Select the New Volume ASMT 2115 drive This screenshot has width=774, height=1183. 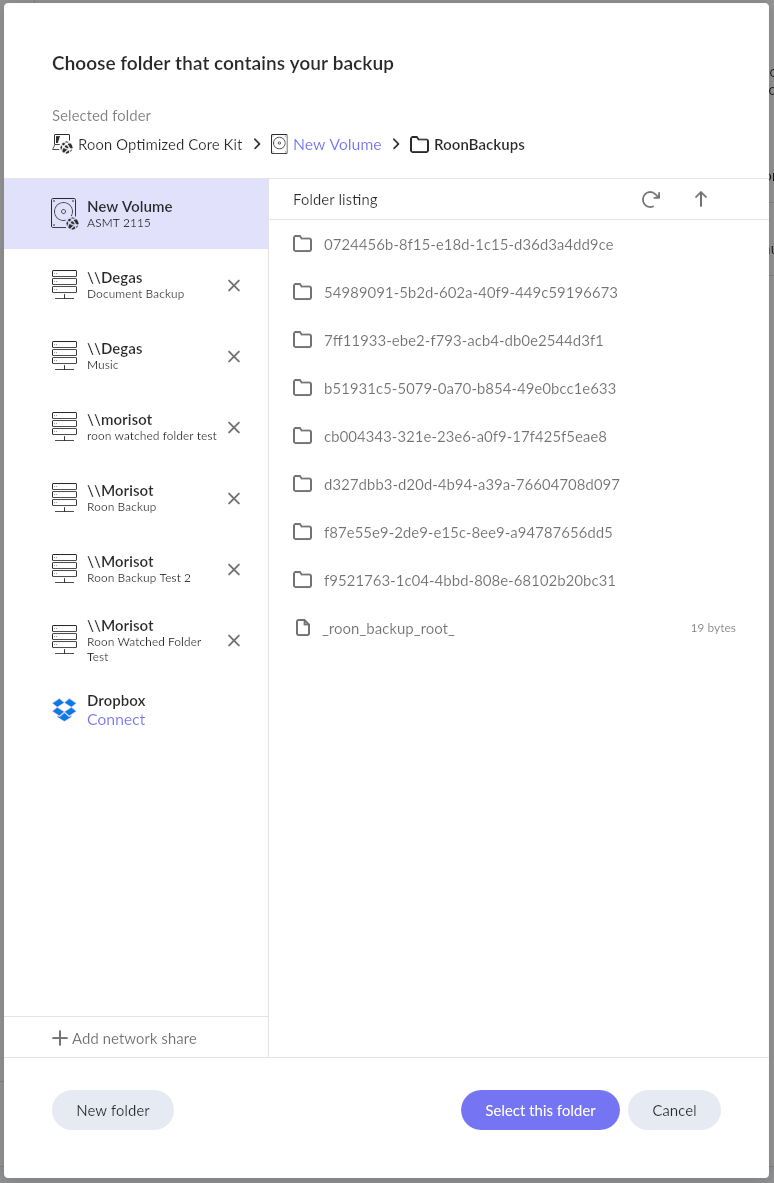pyautogui.click(x=130, y=214)
